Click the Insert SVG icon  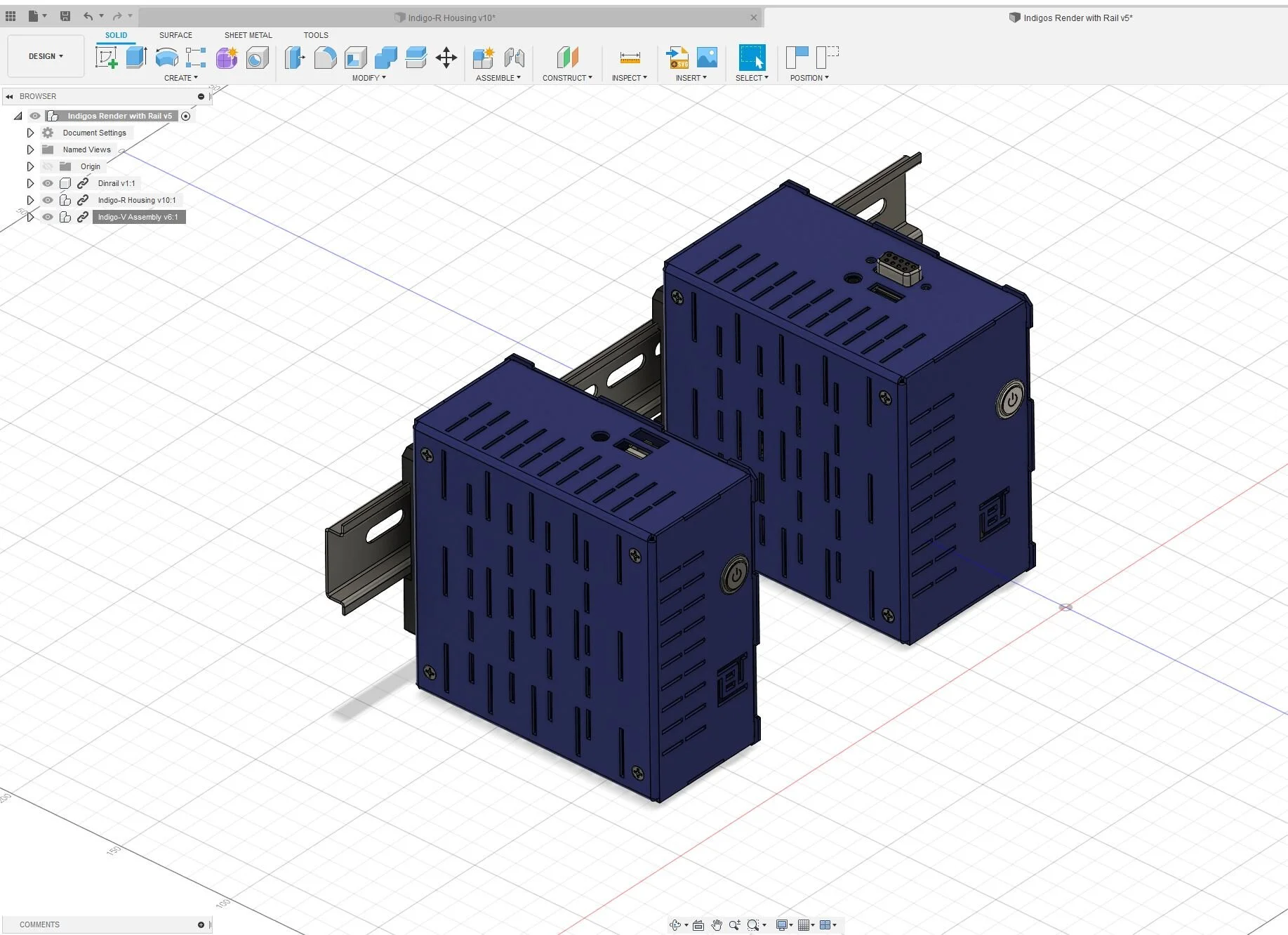click(x=677, y=57)
